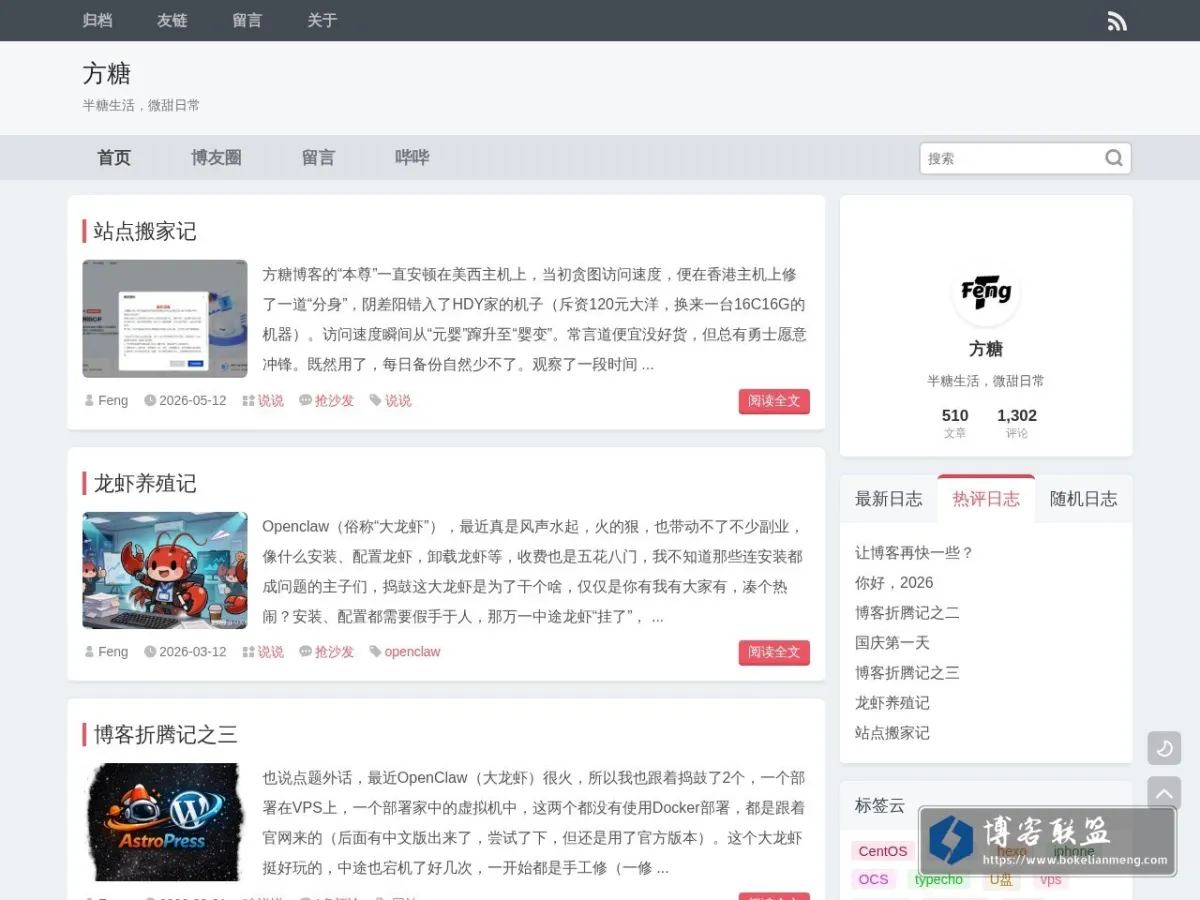This screenshot has height=900, width=1200.
Task: Click the 方糖 name in profile card
Action: pos(986,349)
